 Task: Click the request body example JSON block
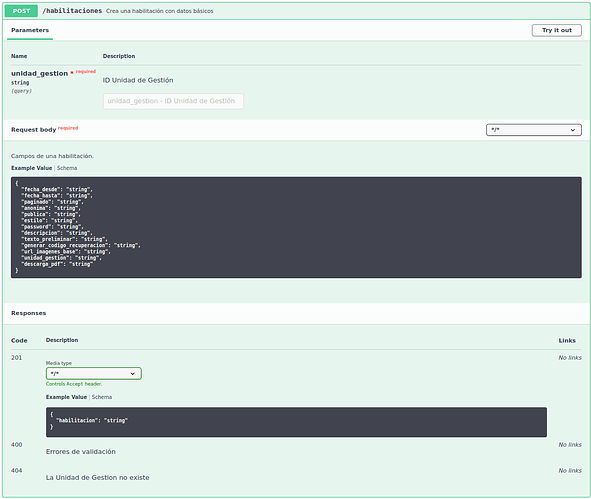pyautogui.click(x=296, y=227)
